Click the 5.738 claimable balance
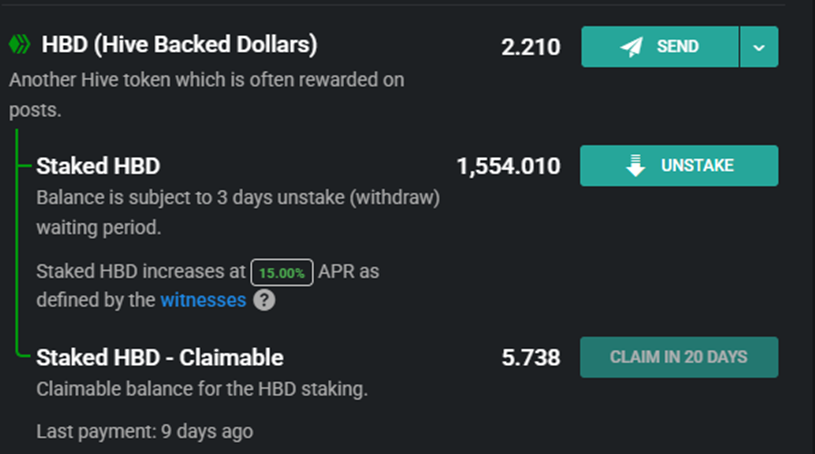Image resolution: width=815 pixels, height=454 pixels. pos(530,357)
